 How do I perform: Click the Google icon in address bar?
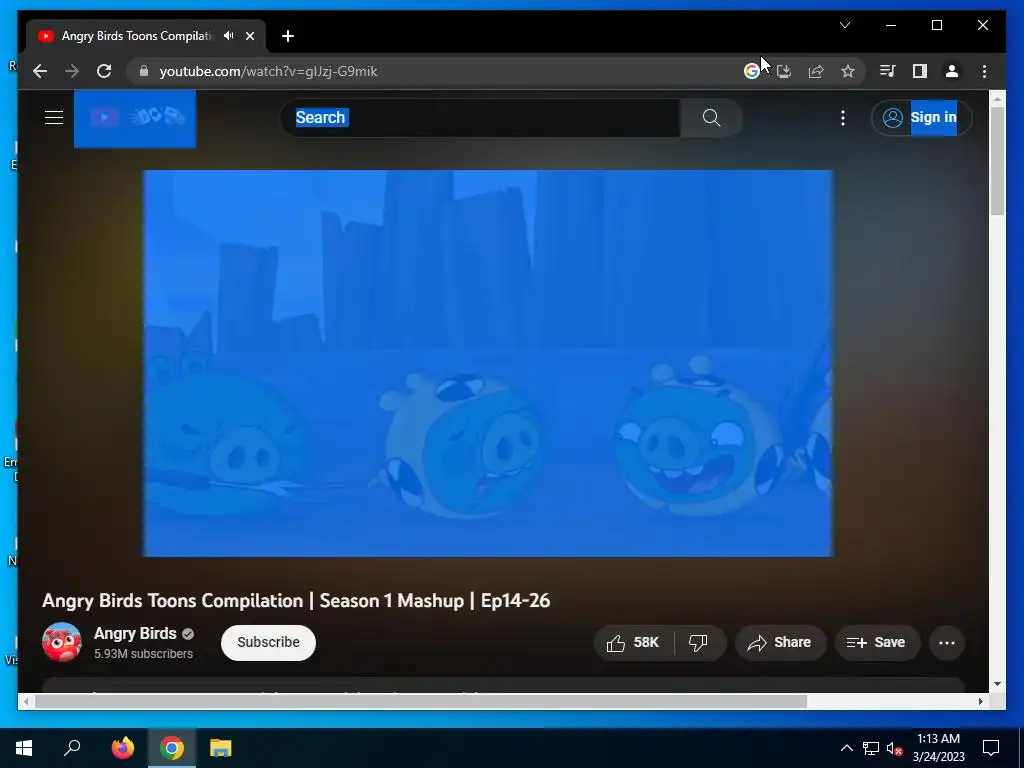[x=752, y=71]
